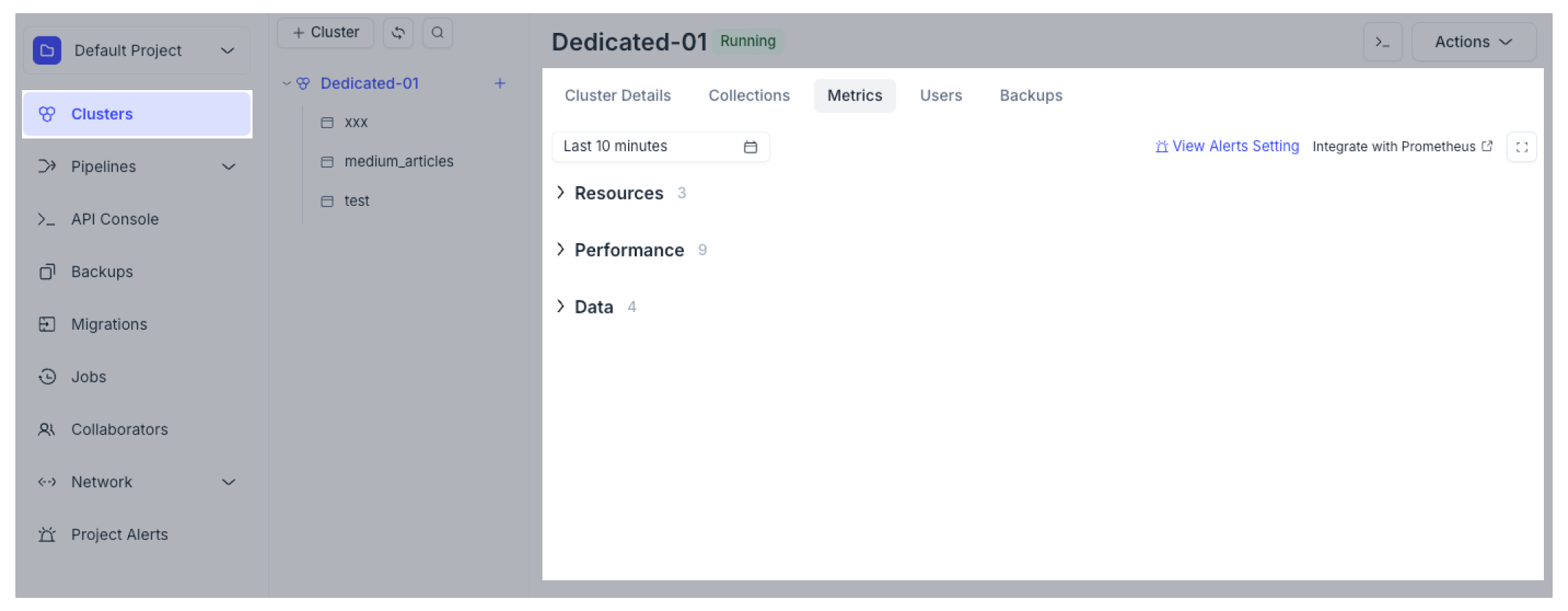Image resolution: width=1568 pixels, height=611 pixels.
Task: Switch to the Backups tab
Action: click(x=1031, y=96)
